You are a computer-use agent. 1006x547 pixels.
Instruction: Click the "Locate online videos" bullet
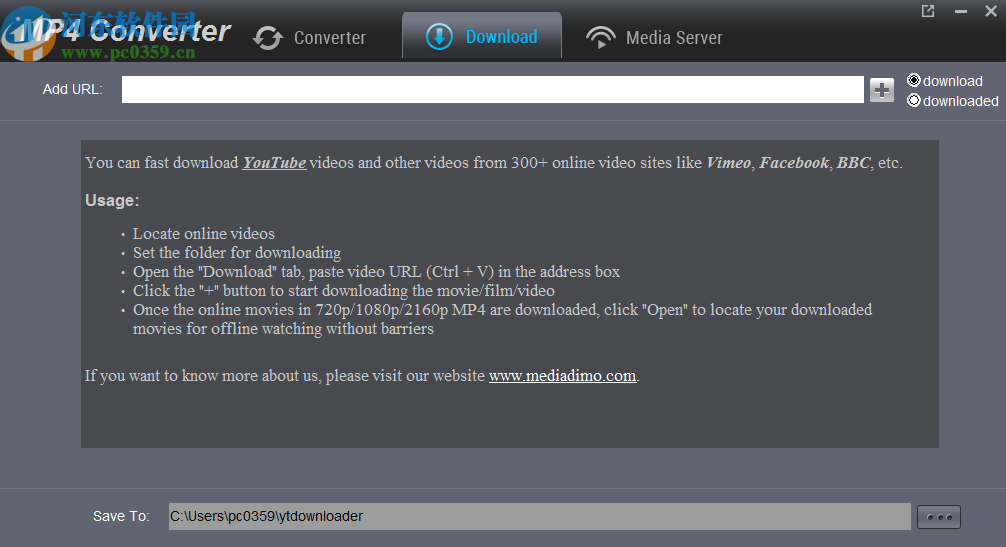pos(203,233)
